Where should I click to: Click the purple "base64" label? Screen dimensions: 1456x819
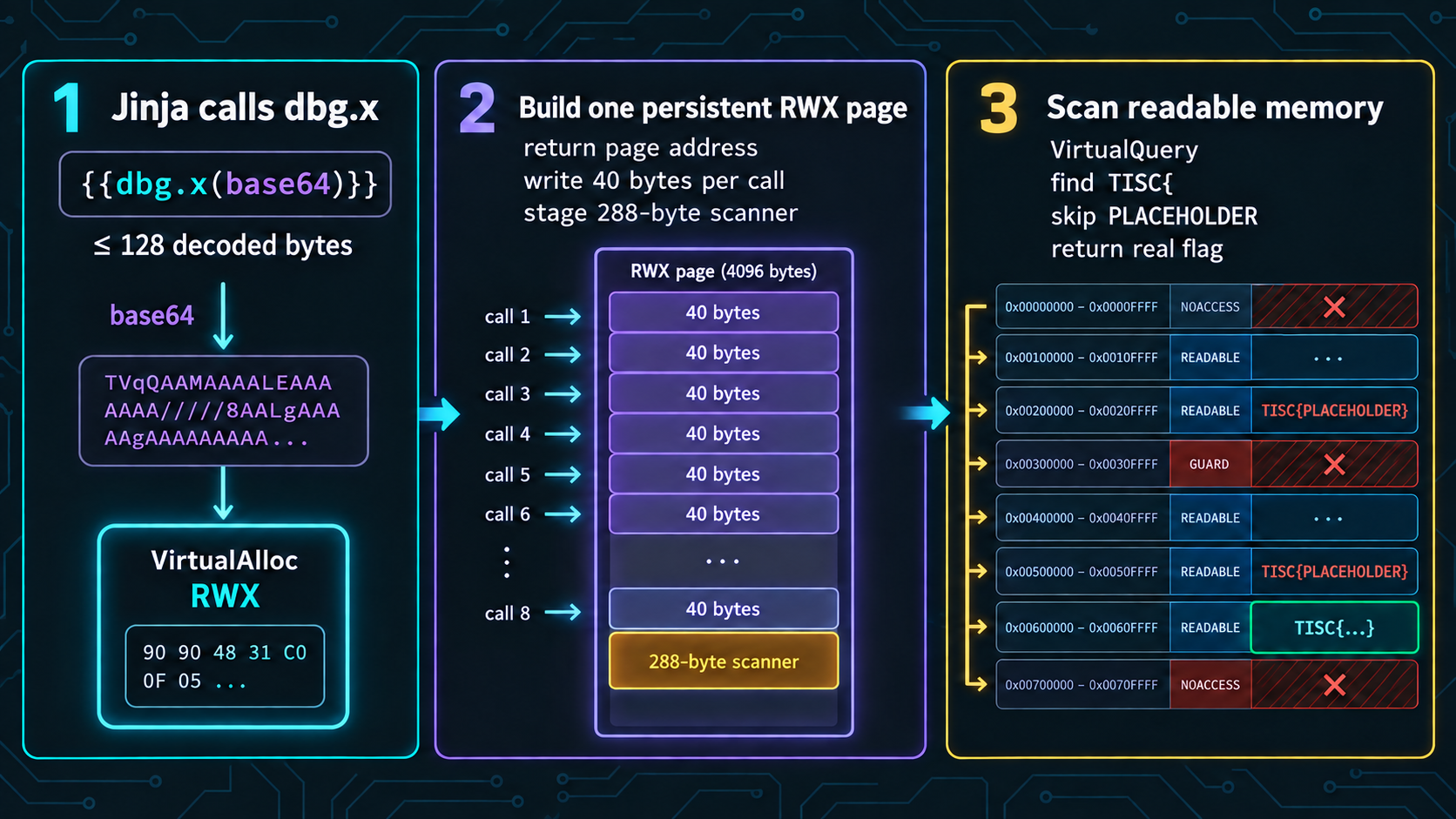point(152,315)
